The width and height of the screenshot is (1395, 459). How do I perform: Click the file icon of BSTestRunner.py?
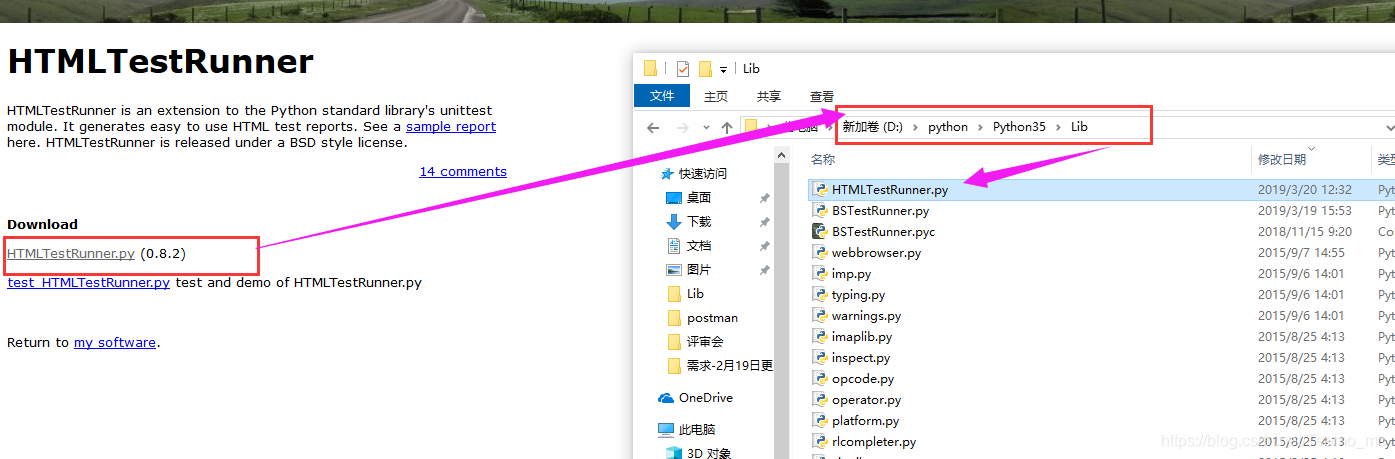pyautogui.click(x=820, y=211)
